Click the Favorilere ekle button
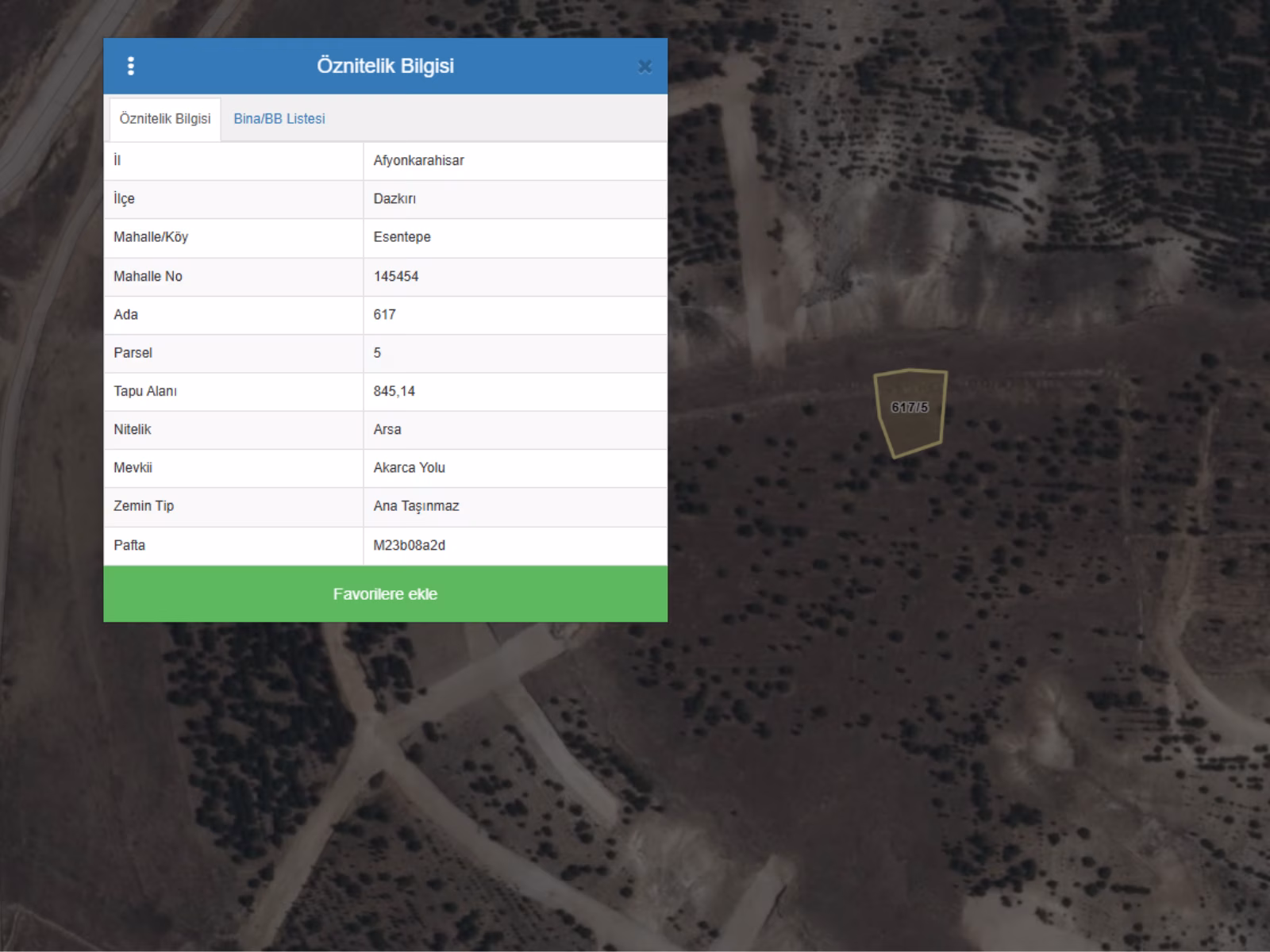Screen dimensions: 1270x952 pyautogui.click(x=385, y=594)
